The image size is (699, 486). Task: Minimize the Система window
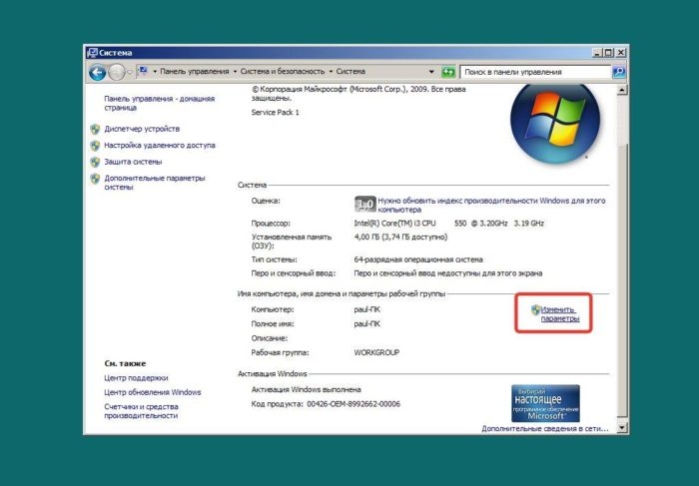pyautogui.click(x=597, y=53)
